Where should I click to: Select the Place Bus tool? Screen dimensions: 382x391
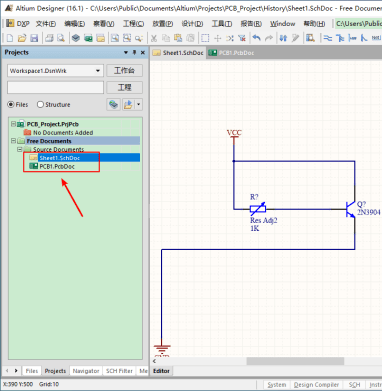pyautogui.click(x=340, y=38)
